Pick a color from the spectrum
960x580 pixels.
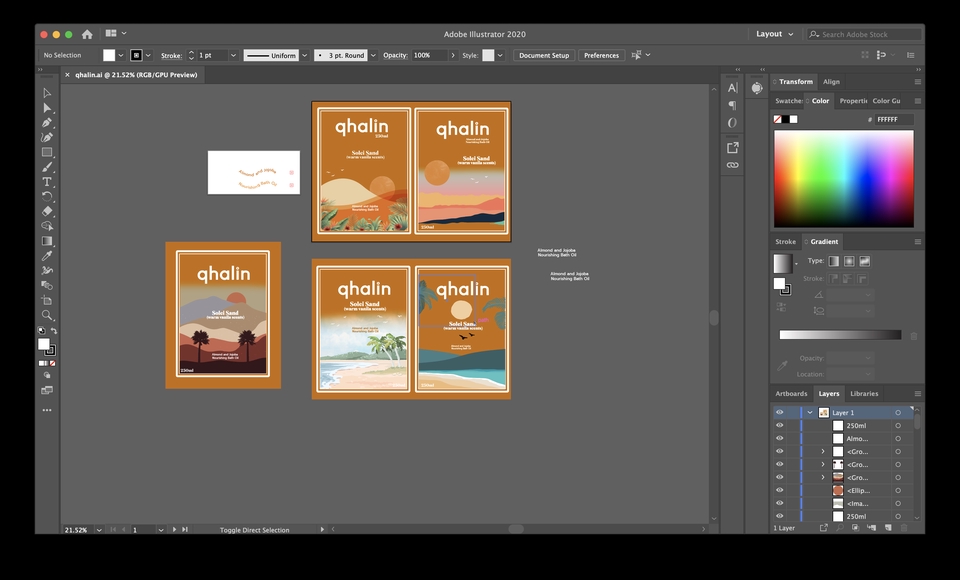point(843,178)
